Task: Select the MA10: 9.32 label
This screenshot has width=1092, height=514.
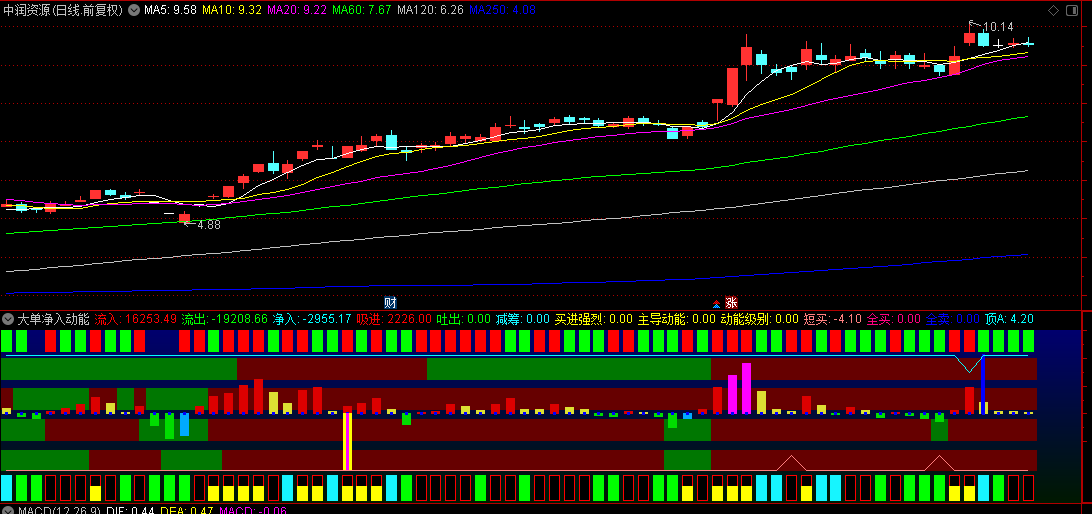Action: coord(231,10)
